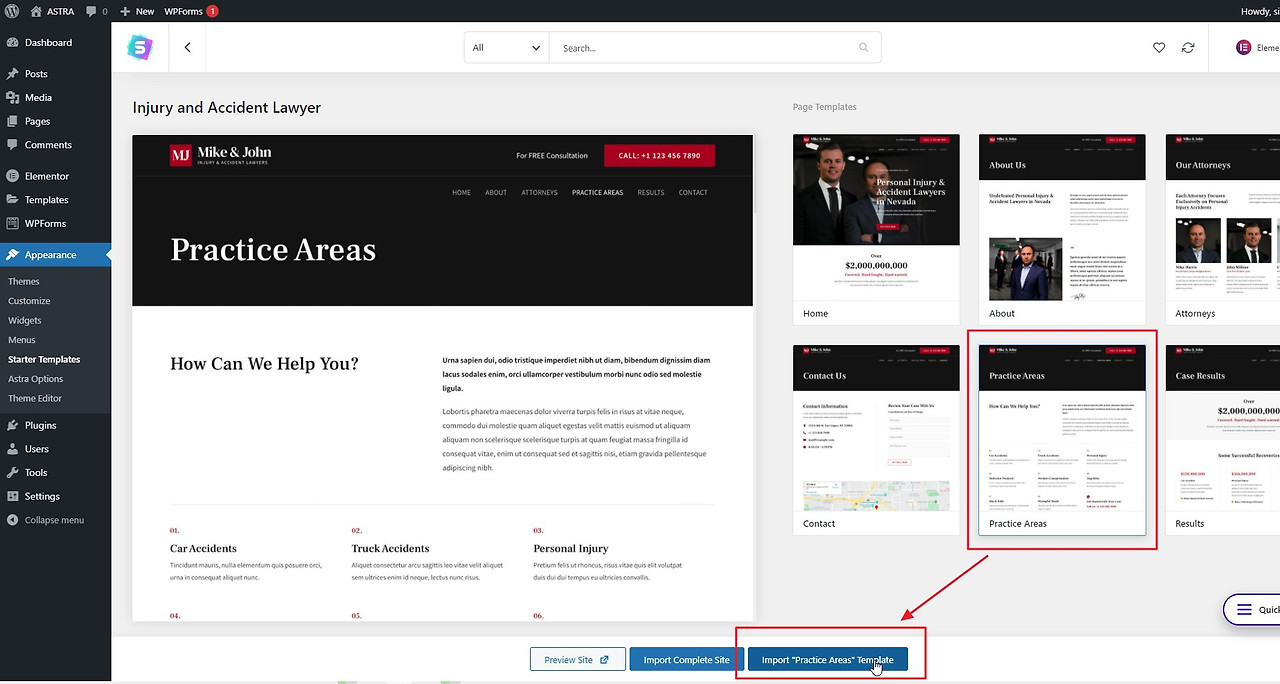Open Pages in the sidebar

click(x=55, y=121)
